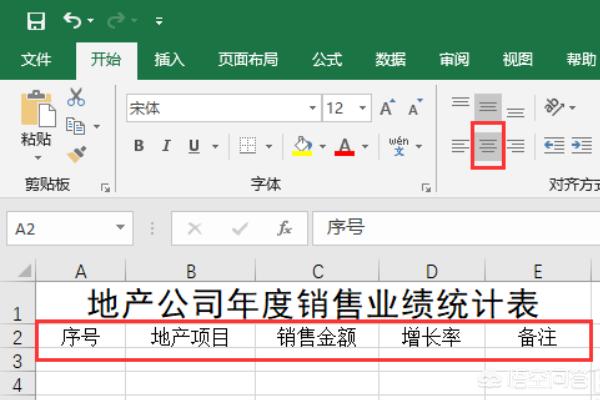Open the 剪贴板 dialog launcher
The height and width of the screenshot is (400, 600).
(x=105, y=188)
